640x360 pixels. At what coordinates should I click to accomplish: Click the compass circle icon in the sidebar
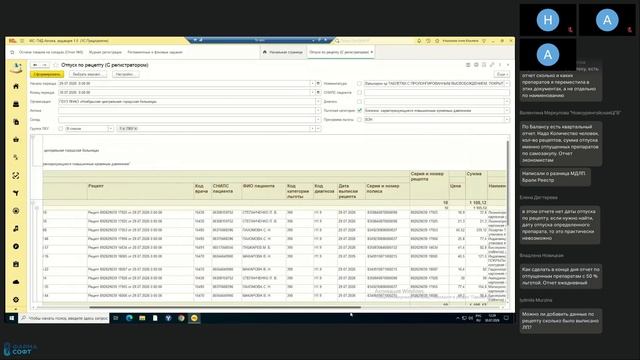16,247
